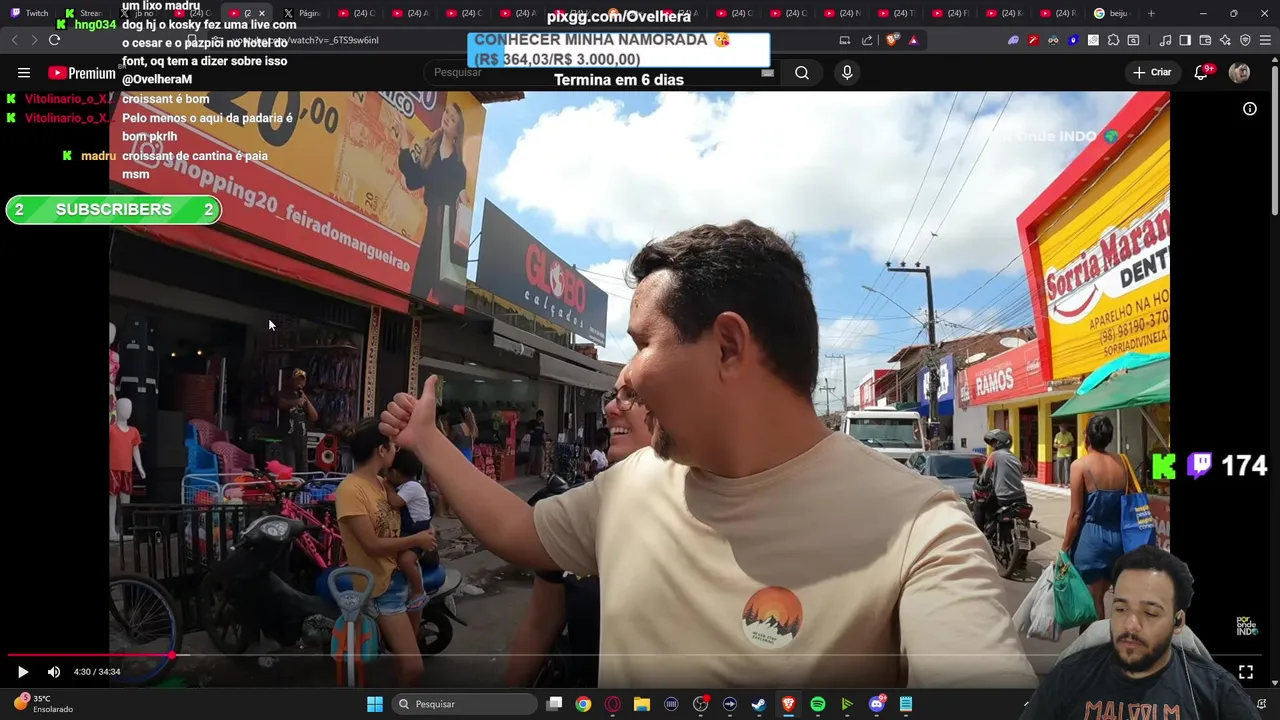Open the weather widget showing 35°C
Screen dimensions: 1280x720
[45, 704]
